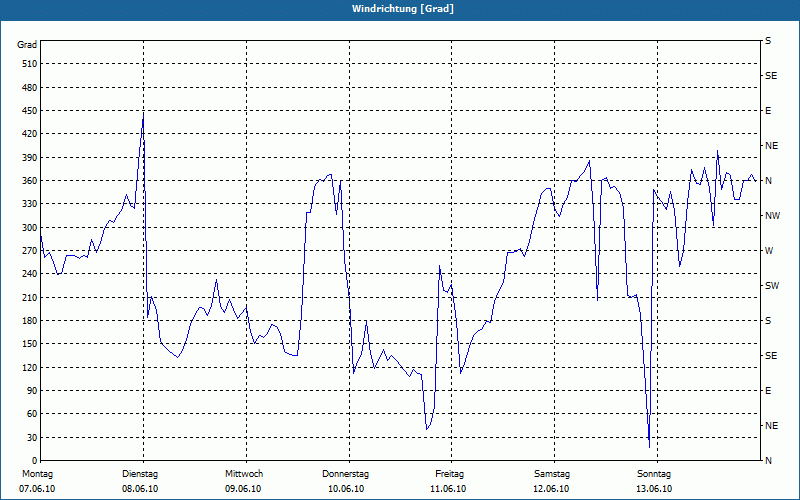Click the 0 value at axis origin
This screenshot has width=800, height=500.
[x=34, y=461]
